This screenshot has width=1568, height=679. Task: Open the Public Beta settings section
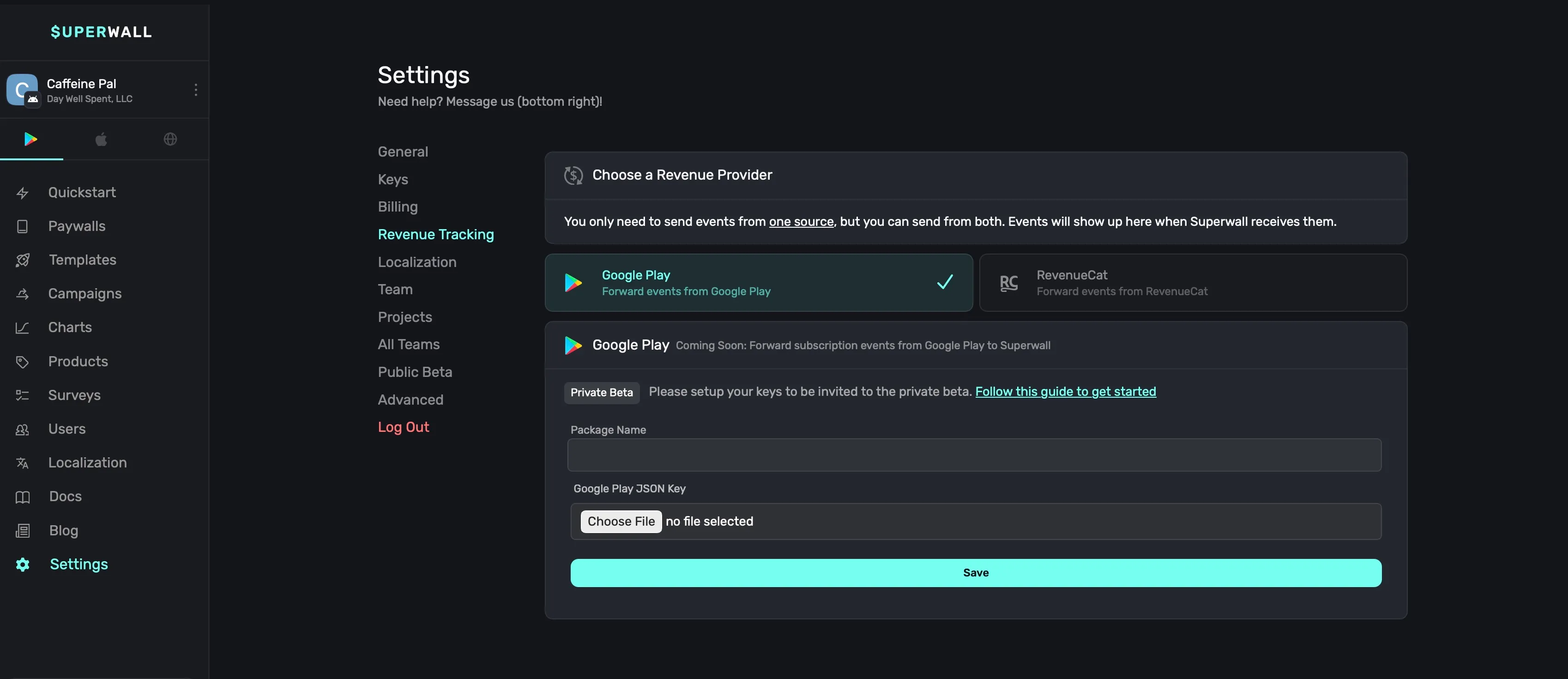(x=415, y=371)
